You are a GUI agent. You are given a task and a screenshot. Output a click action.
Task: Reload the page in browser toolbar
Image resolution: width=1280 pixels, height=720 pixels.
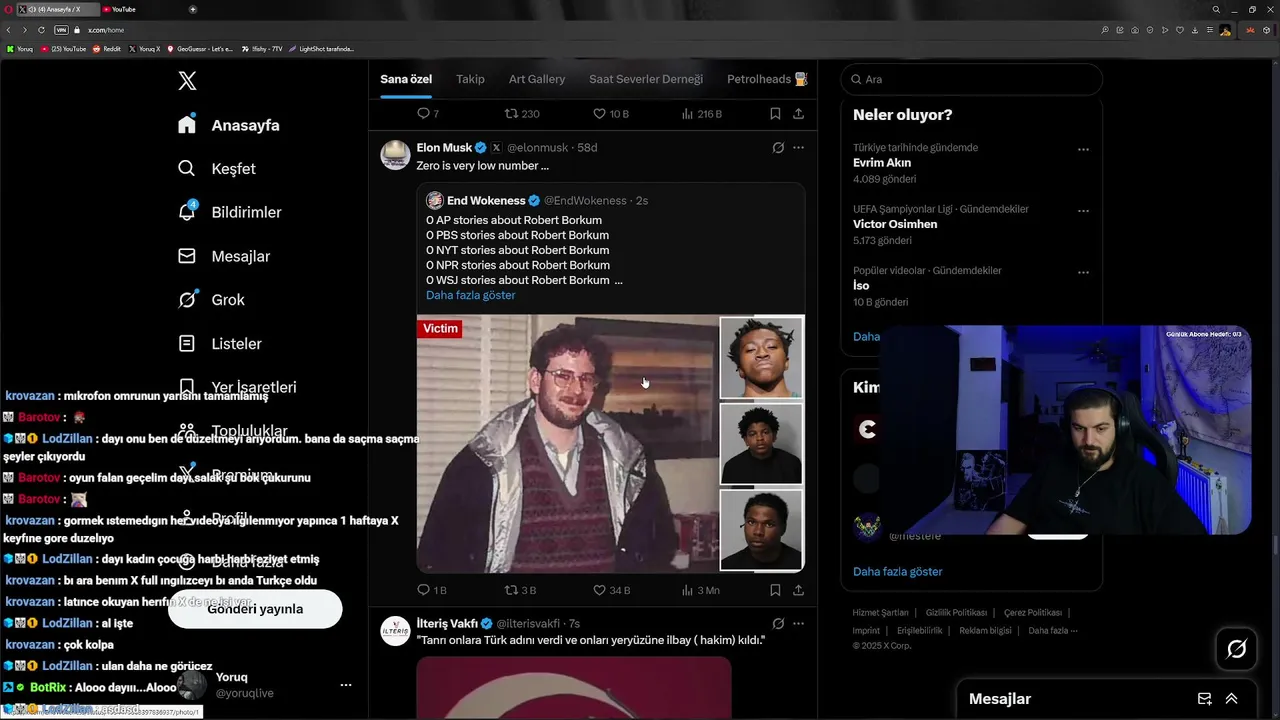(x=42, y=30)
